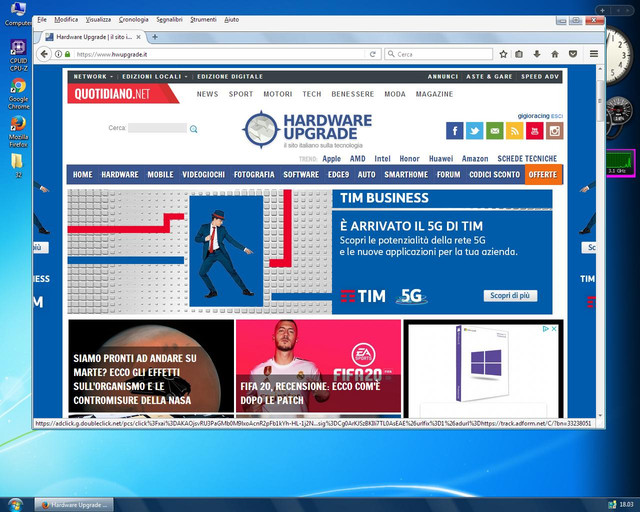640x512 pixels.
Task: Open the File menu
Action: click(42, 20)
